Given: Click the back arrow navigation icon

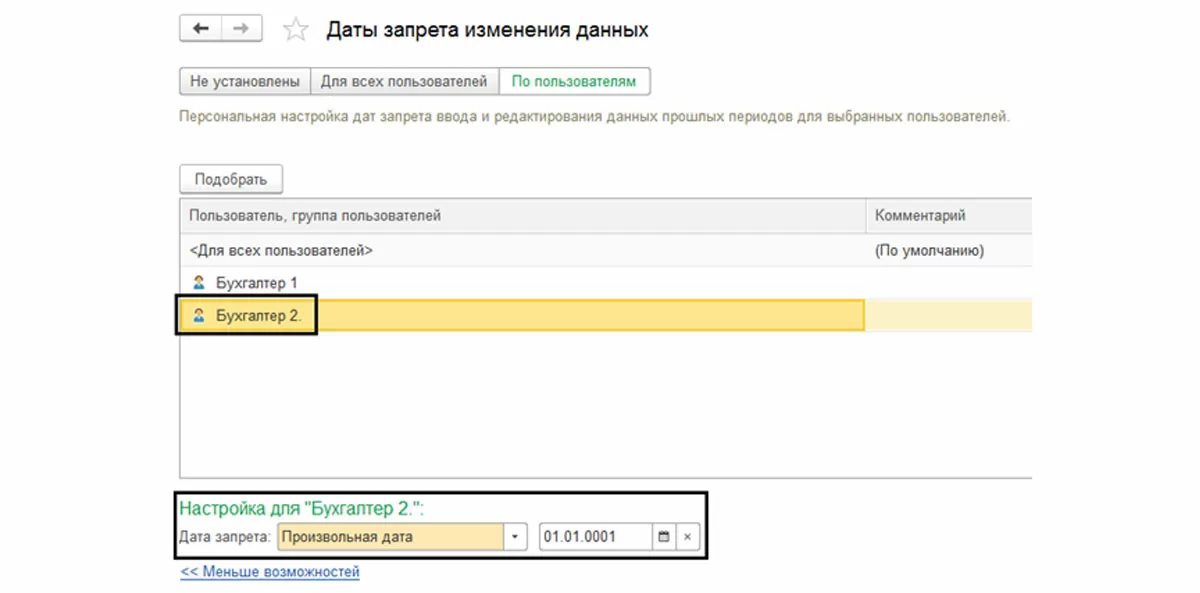Looking at the screenshot, I should pos(201,29).
